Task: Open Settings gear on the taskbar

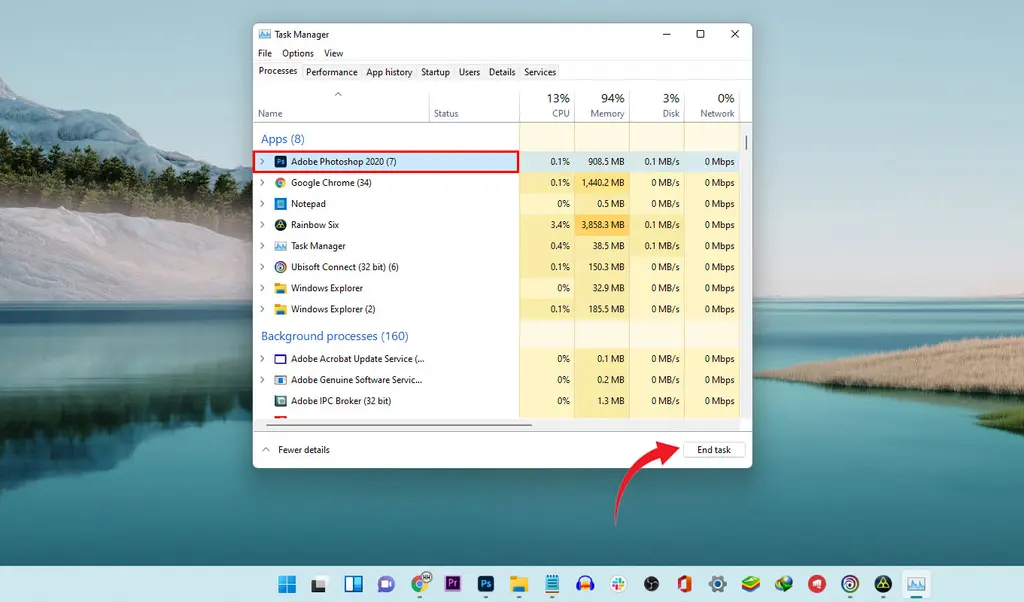Action: (718, 584)
